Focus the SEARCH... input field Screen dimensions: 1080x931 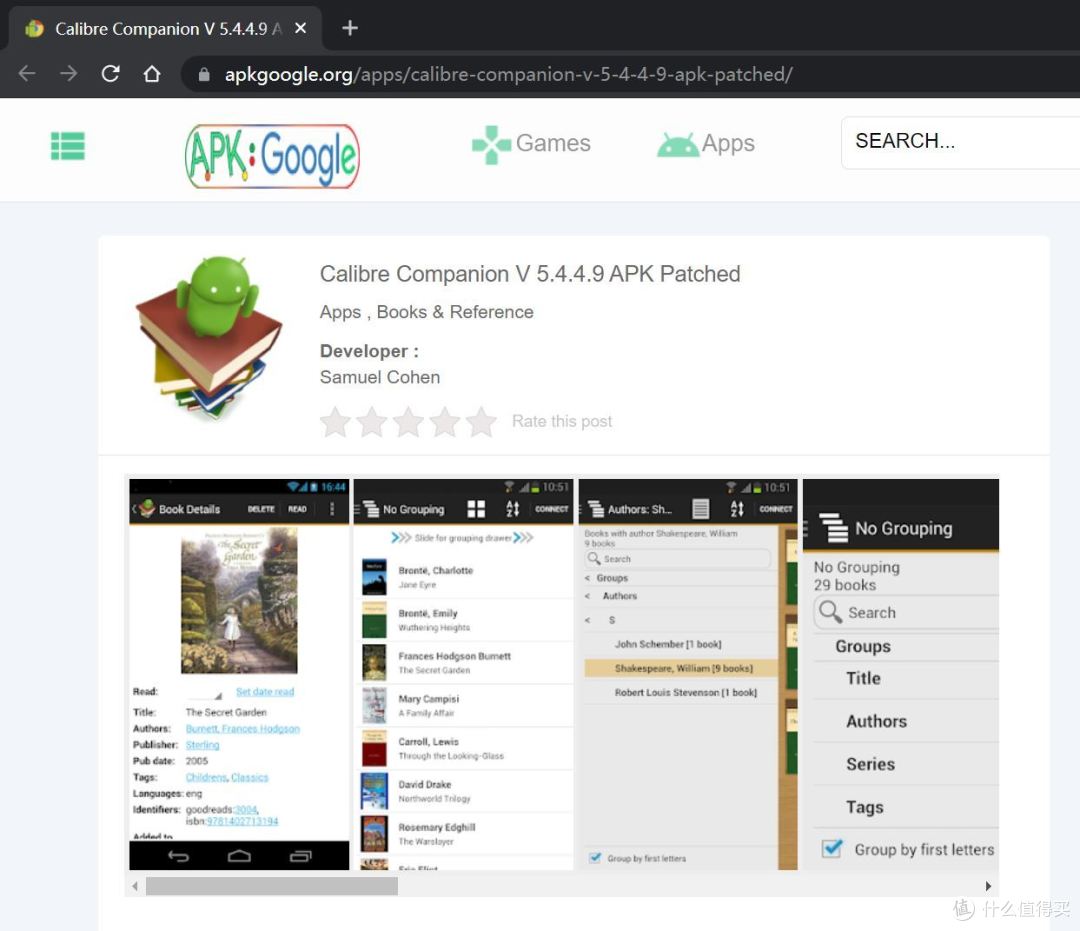(960, 142)
